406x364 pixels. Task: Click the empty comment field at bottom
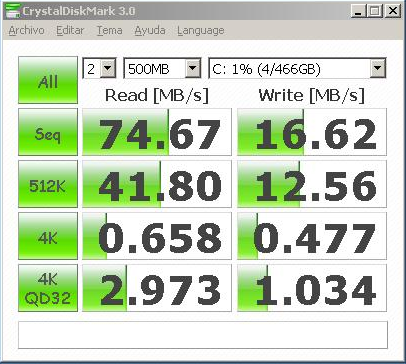point(203,335)
